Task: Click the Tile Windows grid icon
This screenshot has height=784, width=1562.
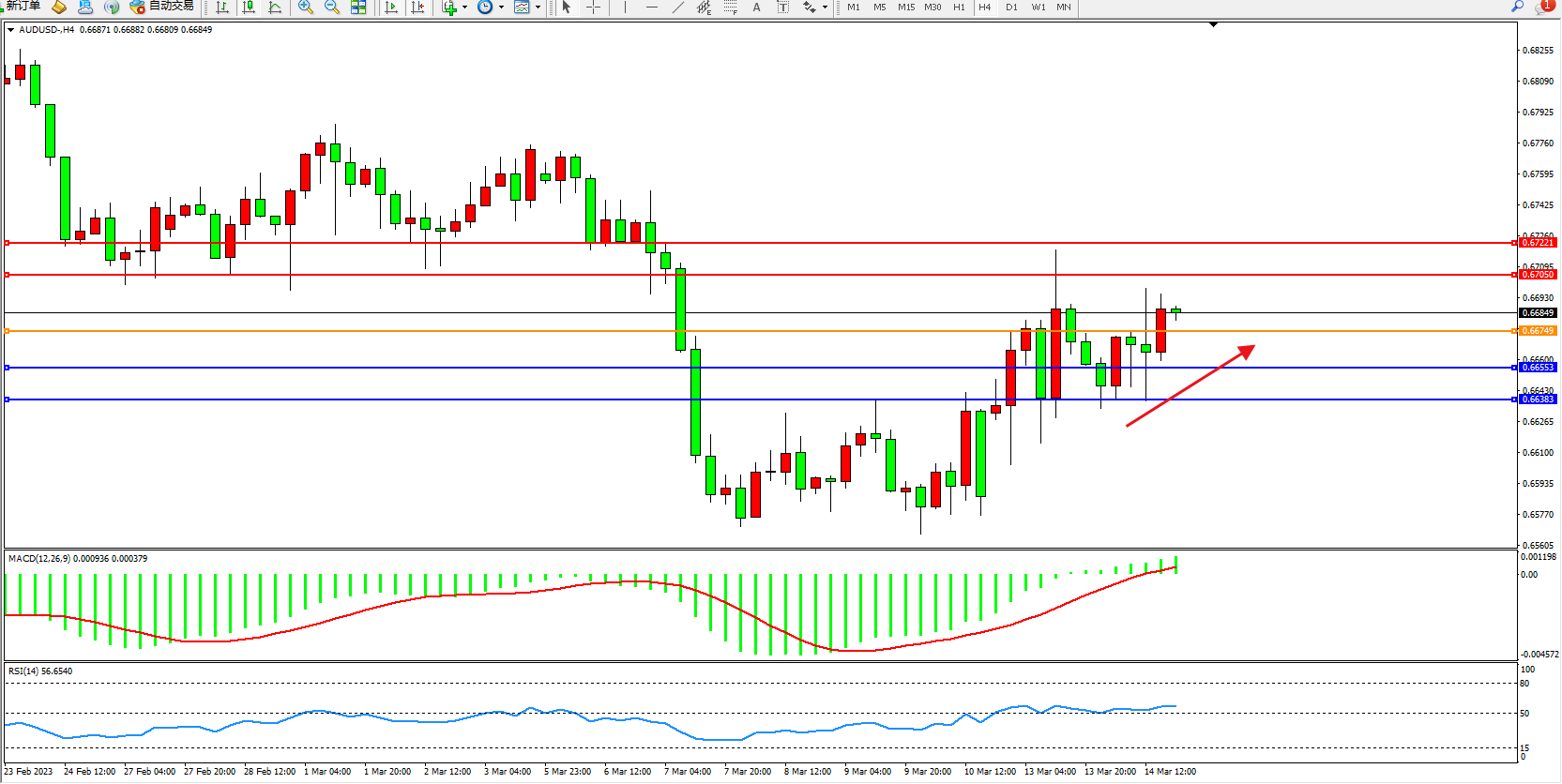Action: (358, 7)
